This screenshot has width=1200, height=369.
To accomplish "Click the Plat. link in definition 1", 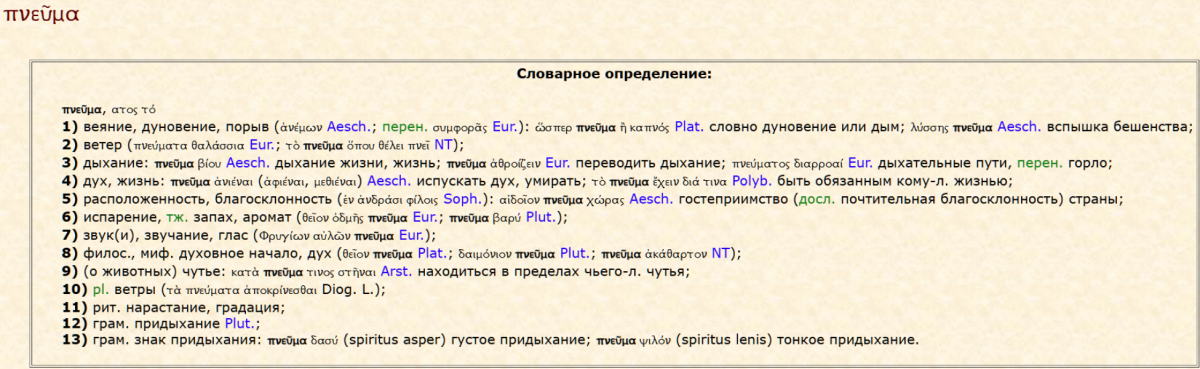I will [689, 126].
